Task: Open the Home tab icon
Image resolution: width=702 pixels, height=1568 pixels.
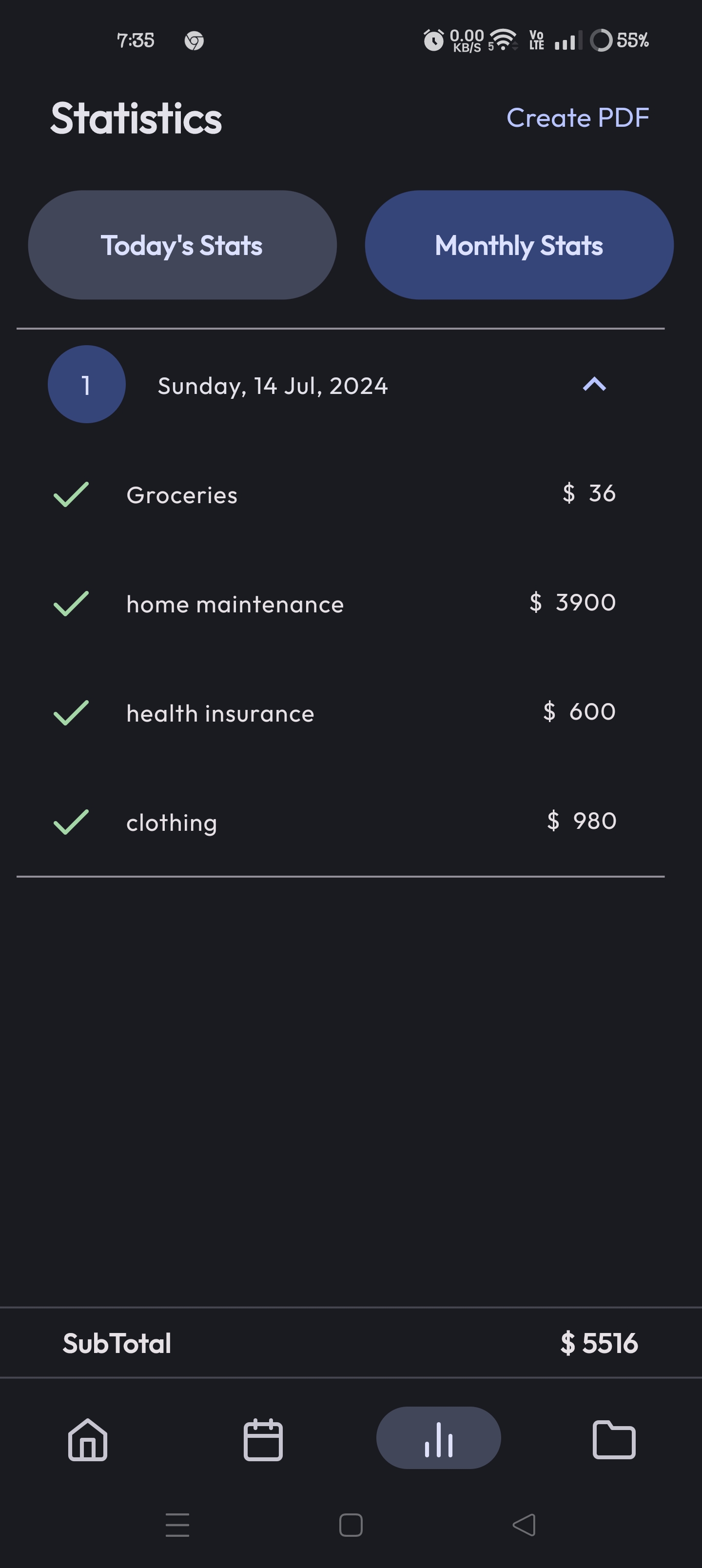Action: [88, 1440]
